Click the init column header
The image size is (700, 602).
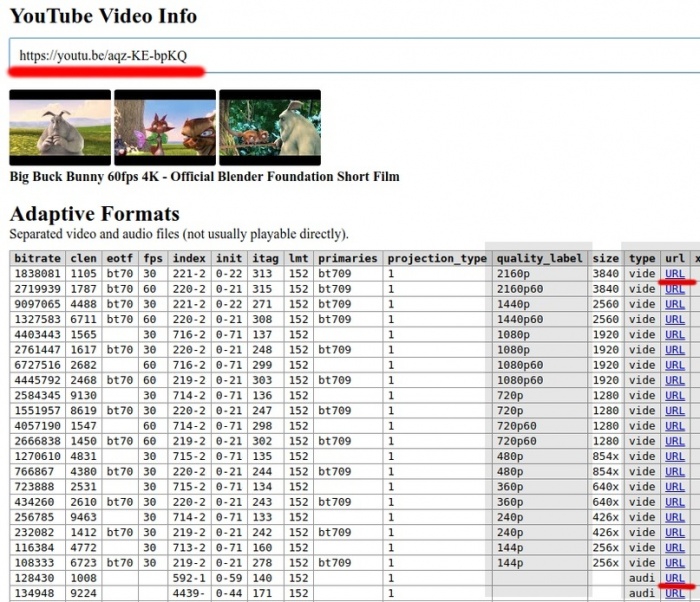point(229,258)
